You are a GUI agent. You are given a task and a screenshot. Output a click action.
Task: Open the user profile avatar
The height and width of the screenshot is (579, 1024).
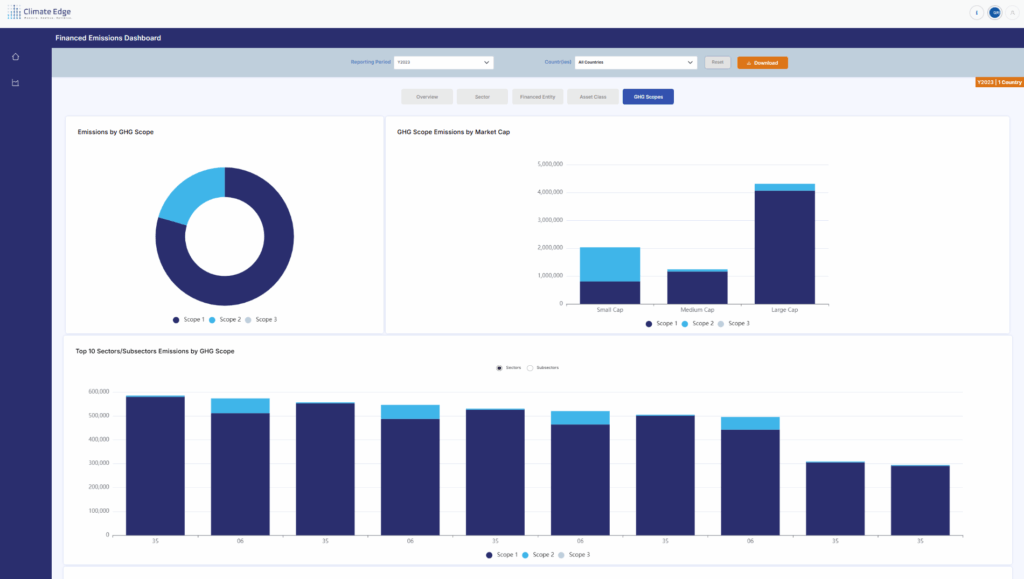(x=995, y=13)
